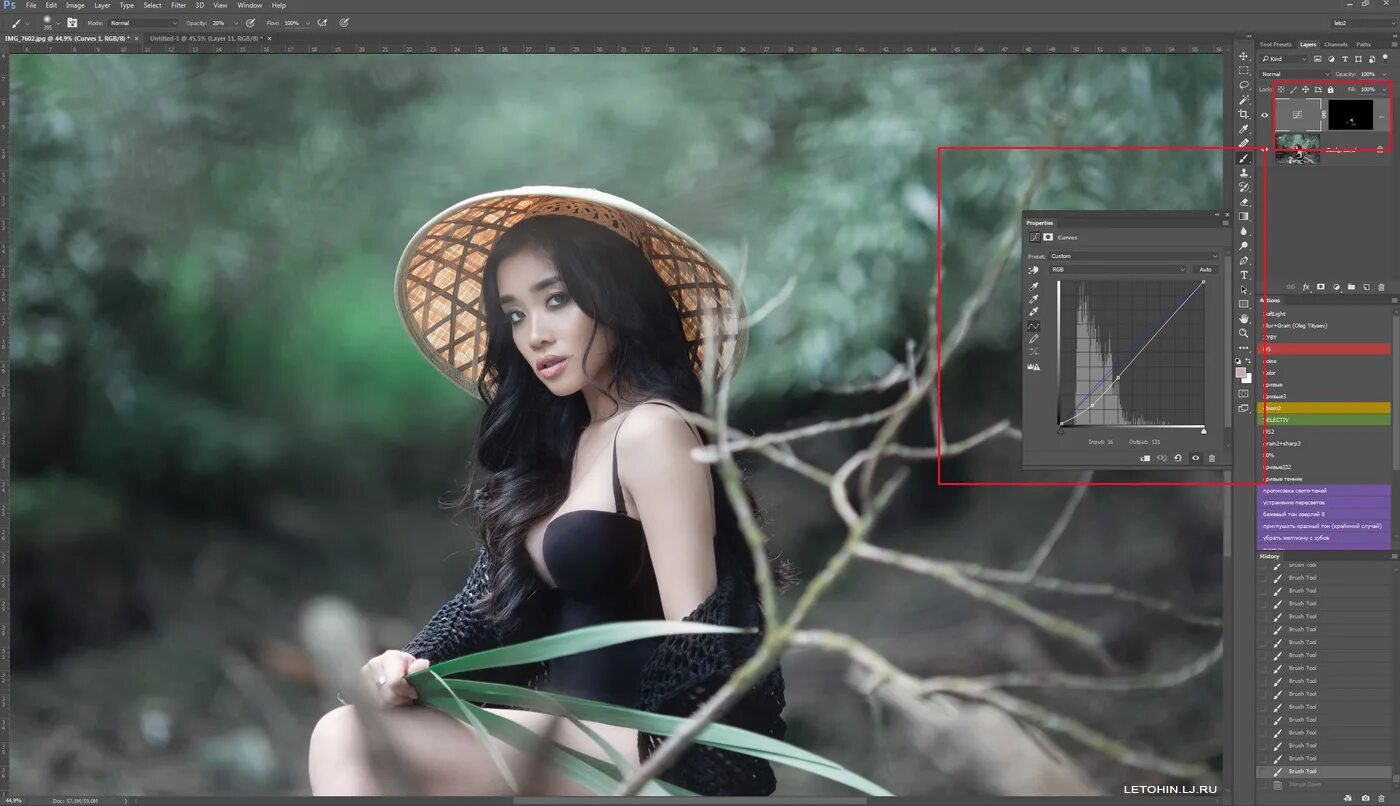Select the Move tool
This screenshot has height=806, width=1400.
click(1243, 56)
